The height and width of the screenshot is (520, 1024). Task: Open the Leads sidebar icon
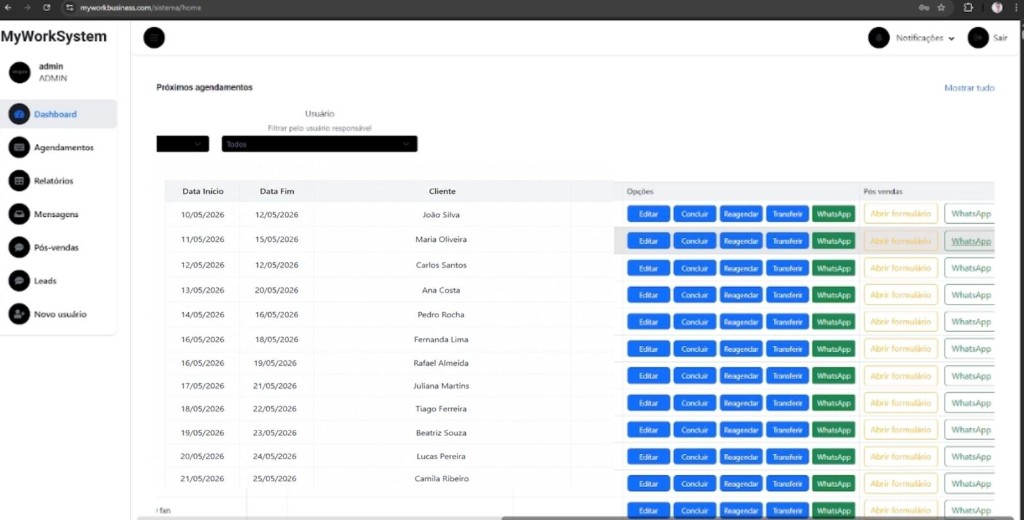click(x=19, y=281)
